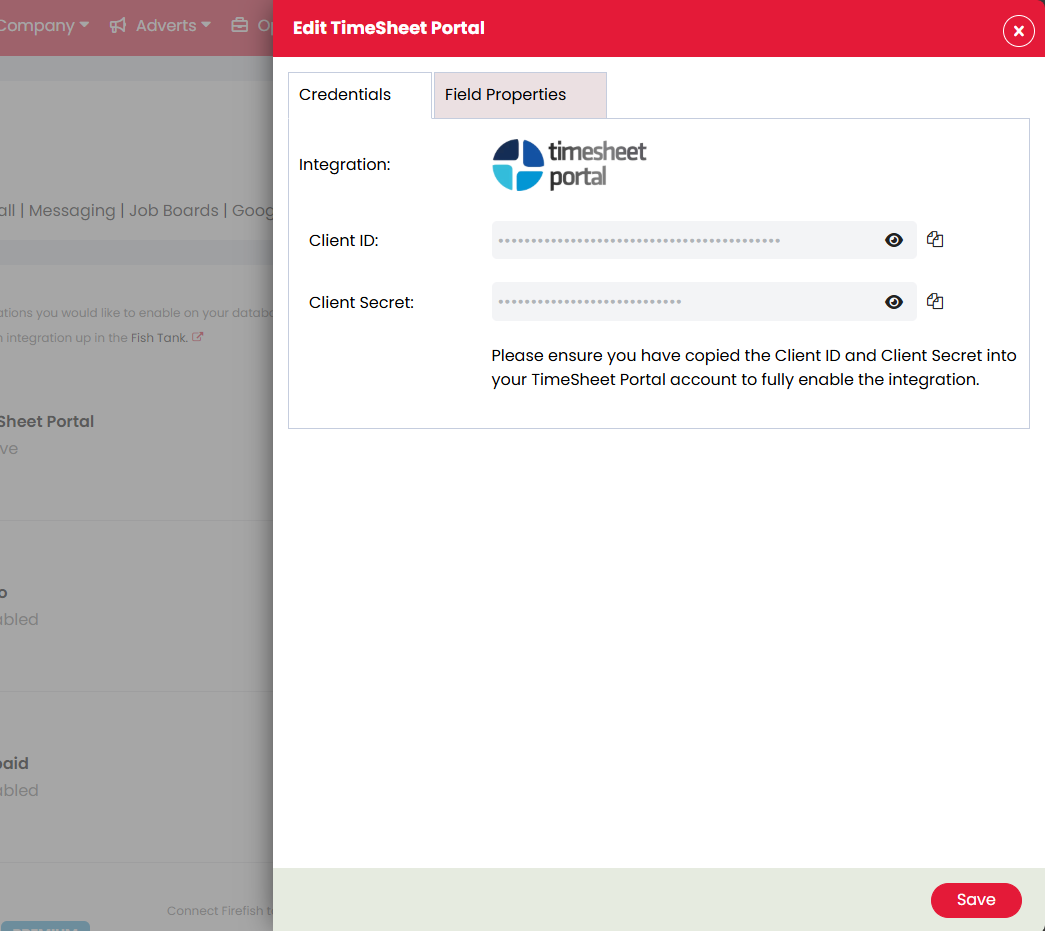Click the close X on the Edit TimeSheet Portal dialog

[x=1018, y=30]
